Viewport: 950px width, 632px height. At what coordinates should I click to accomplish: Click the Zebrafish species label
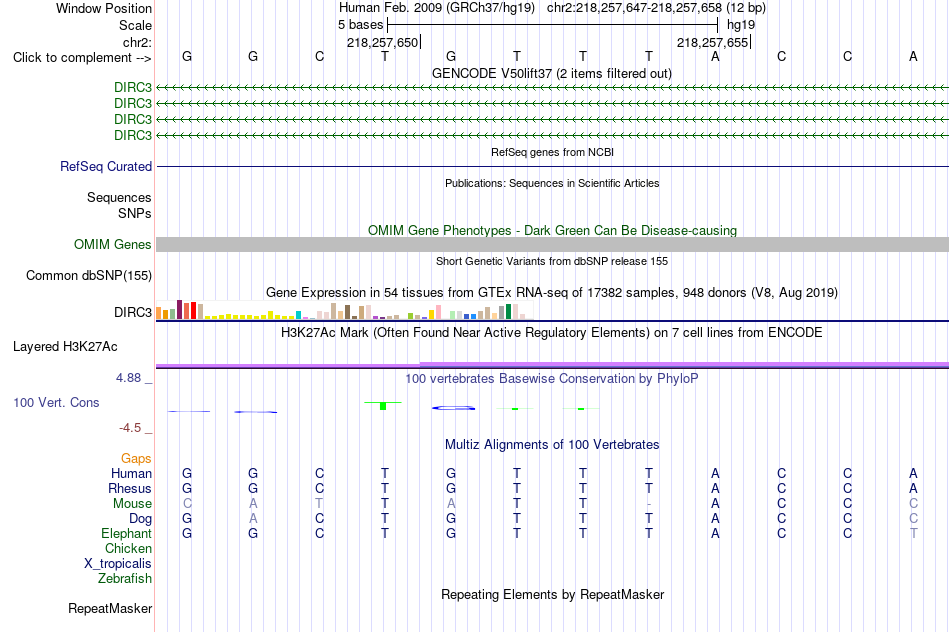pos(125,579)
